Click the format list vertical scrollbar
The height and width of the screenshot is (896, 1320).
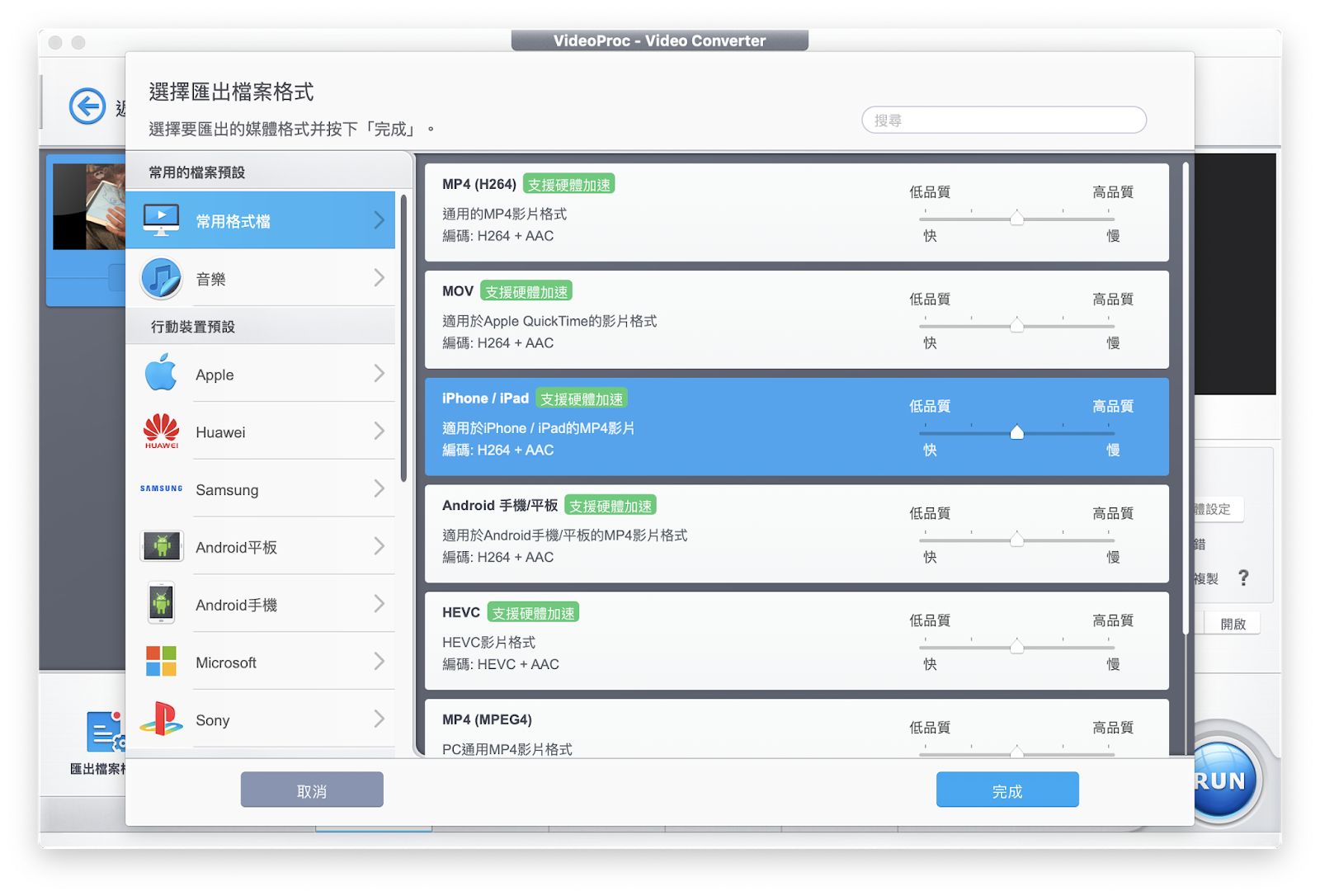pyautogui.click(x=1186, y=399)
